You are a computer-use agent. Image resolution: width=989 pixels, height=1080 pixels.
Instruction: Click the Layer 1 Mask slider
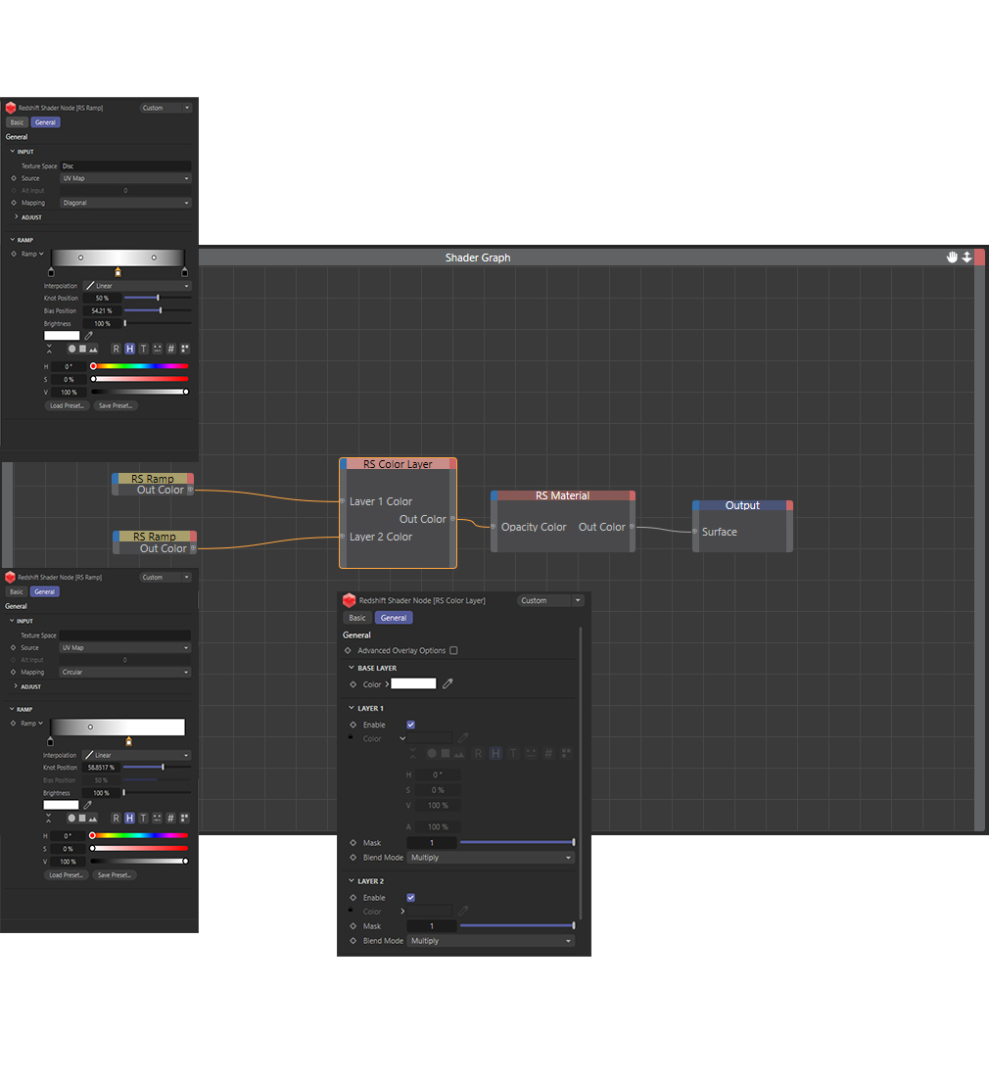point(517,842)
